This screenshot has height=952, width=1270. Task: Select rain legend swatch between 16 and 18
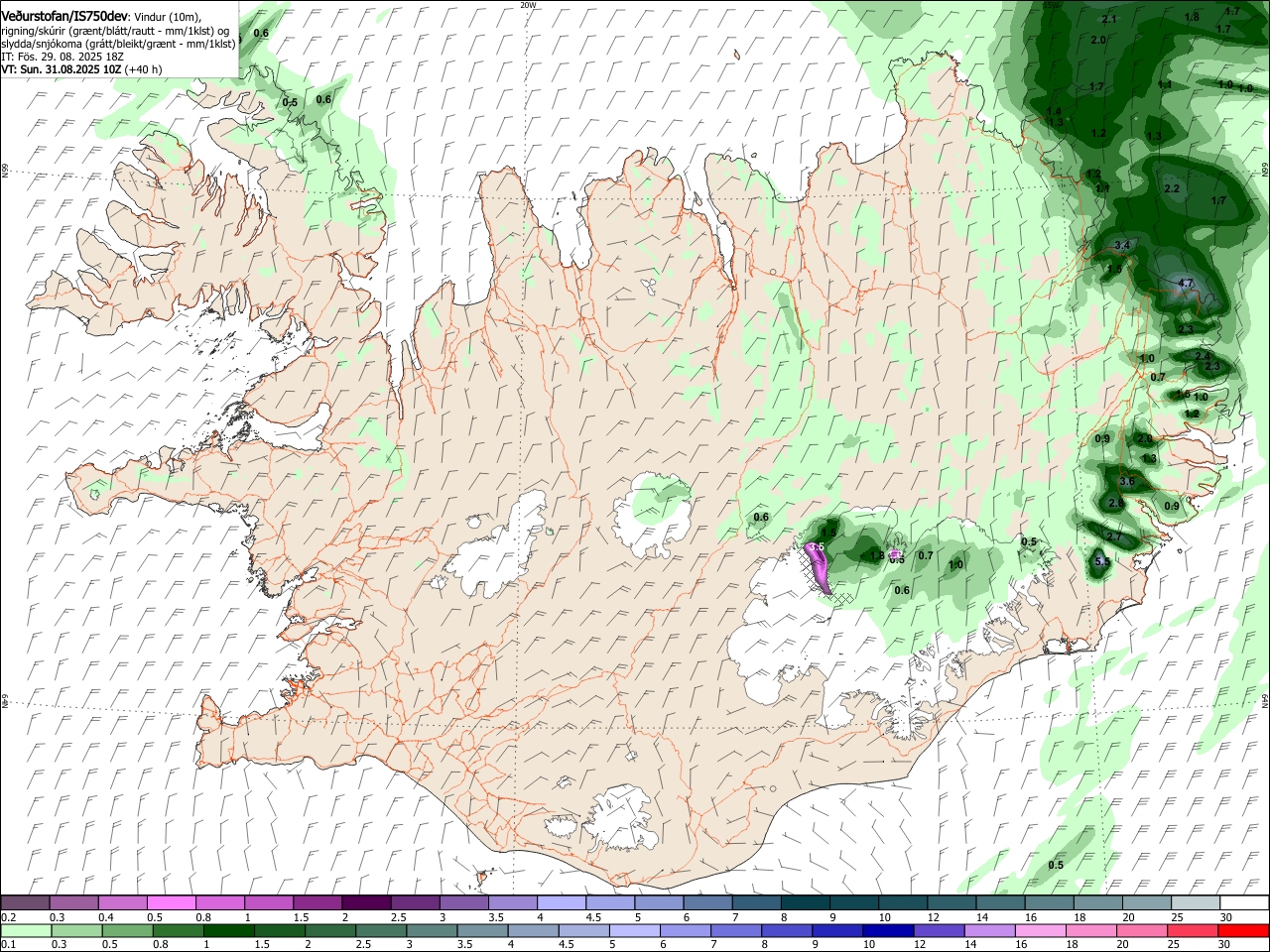point(1040,931)
